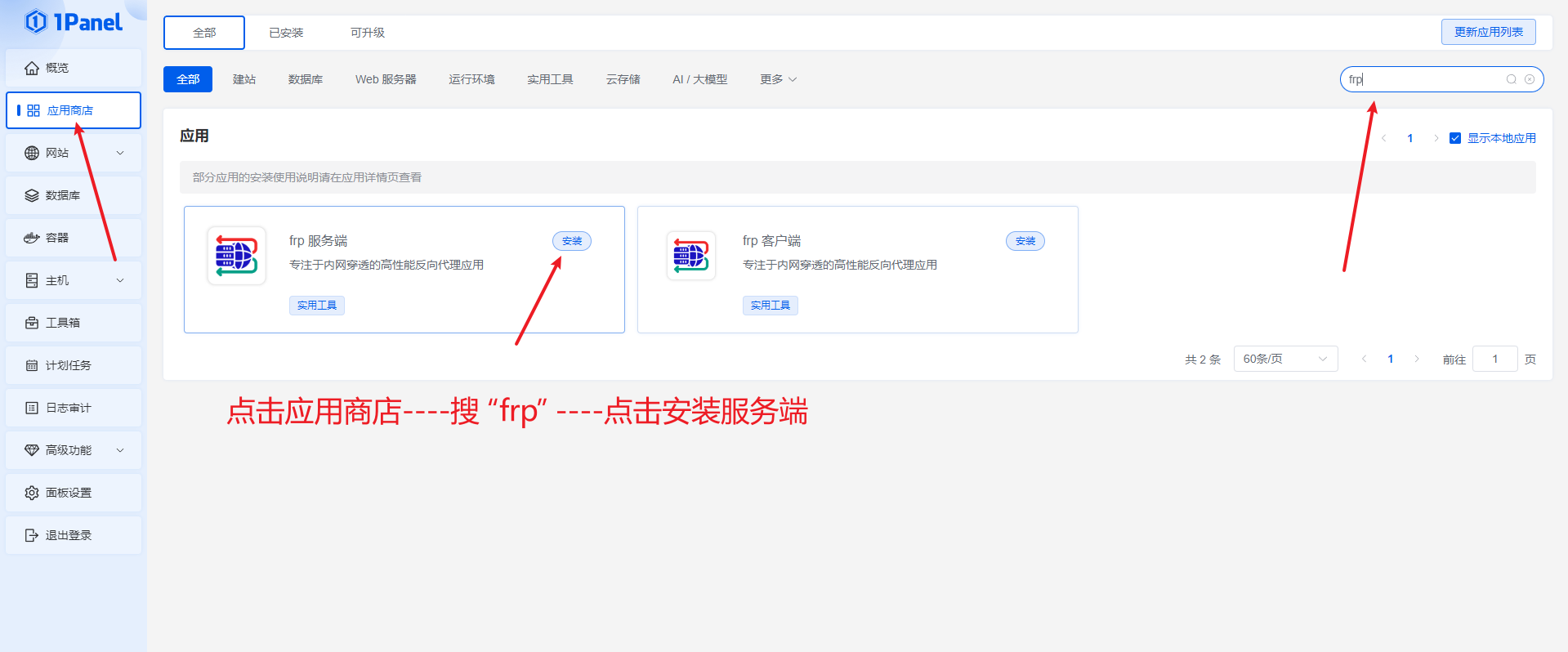Open the 60条/页 page size dropdown

click(1285, 359)
